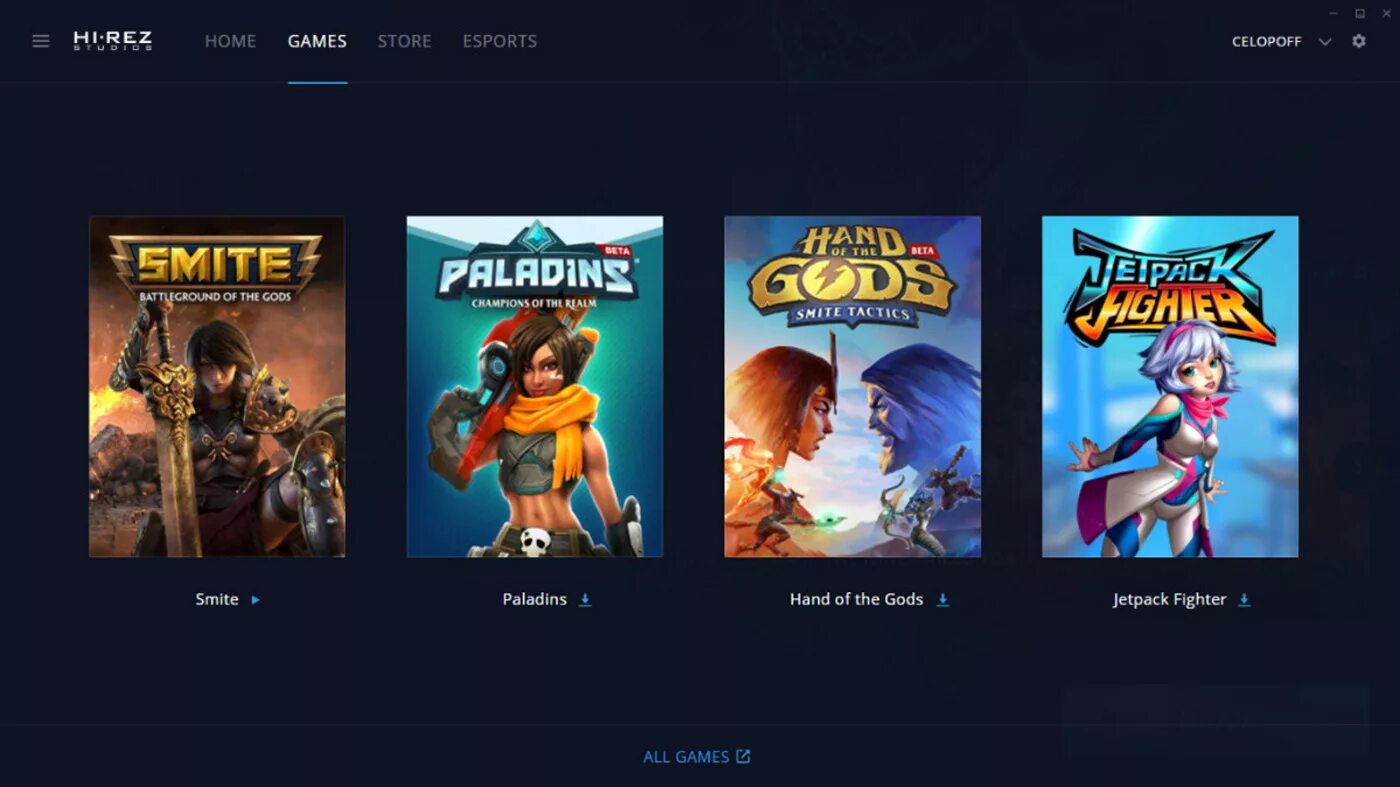The image size is (1400, 787).
Task: Switch to the ESPORTS tab
Action: [x=500, y=41]
